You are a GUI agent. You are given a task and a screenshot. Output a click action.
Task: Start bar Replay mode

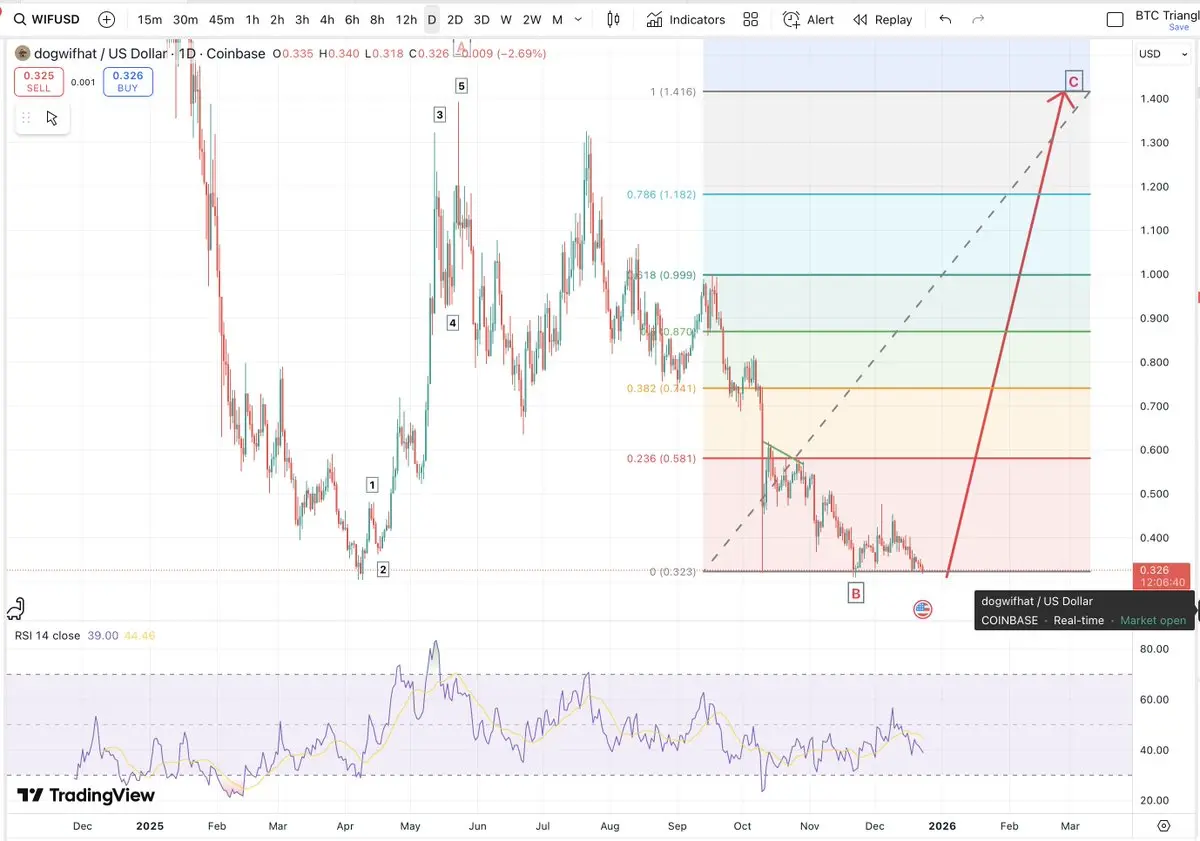883,19
